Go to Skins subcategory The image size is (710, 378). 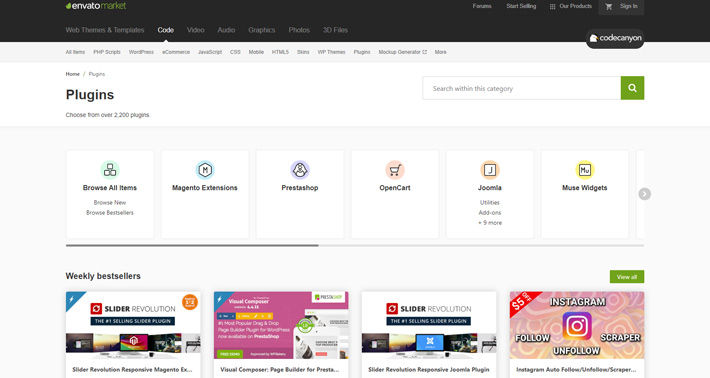(303, 52)
